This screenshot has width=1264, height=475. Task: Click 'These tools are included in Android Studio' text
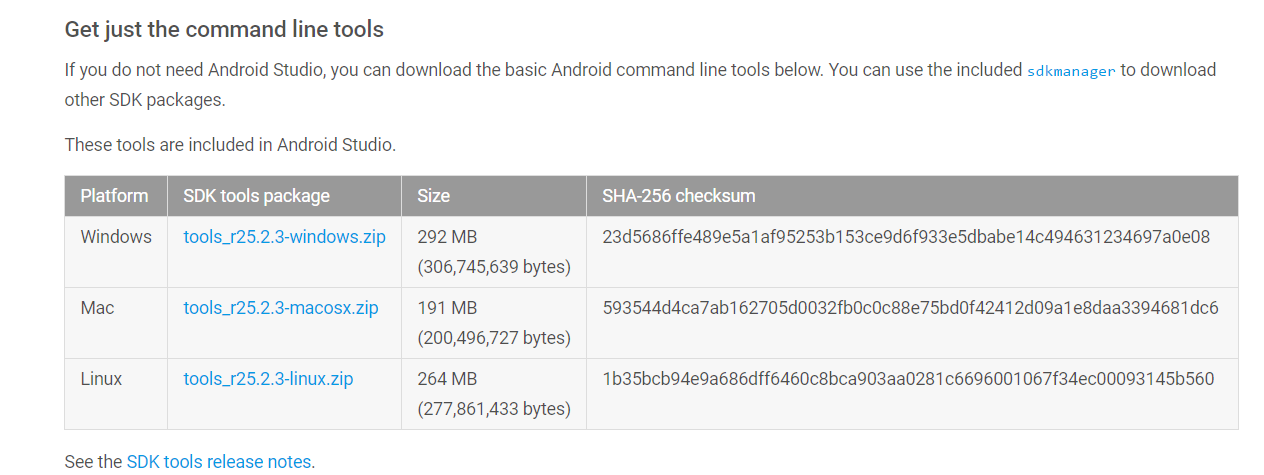tap(230, 144)
